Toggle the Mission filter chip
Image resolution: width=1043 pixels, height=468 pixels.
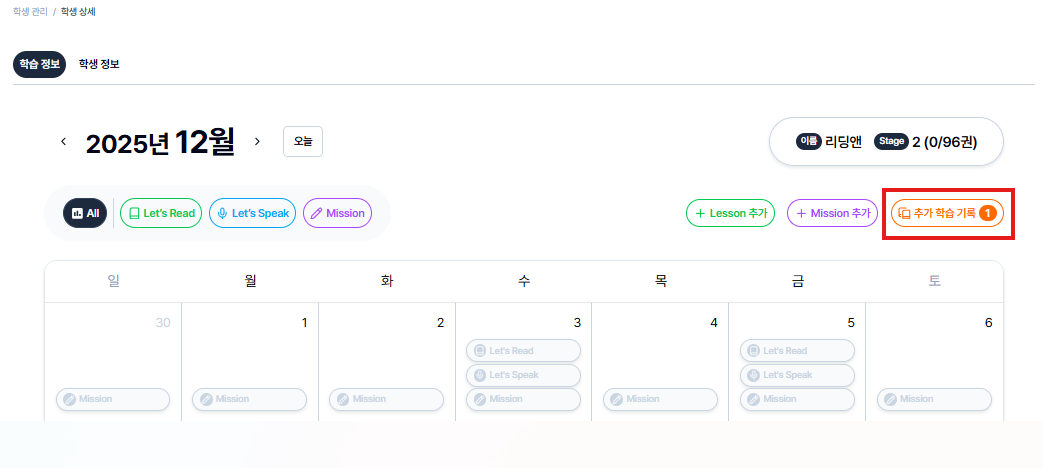337,213
